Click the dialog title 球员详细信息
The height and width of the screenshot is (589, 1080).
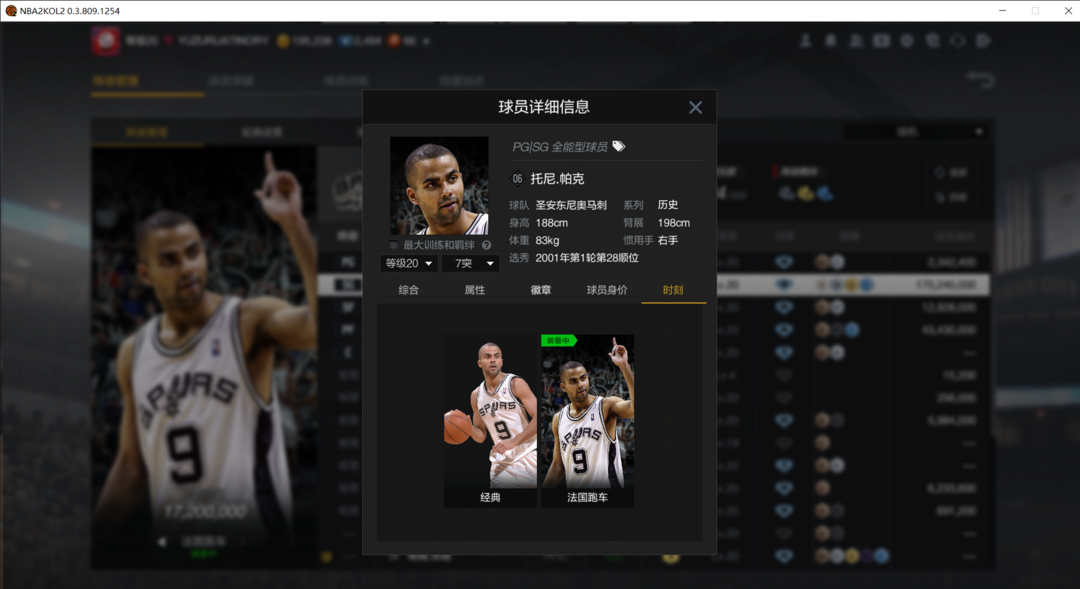(544, 107)
